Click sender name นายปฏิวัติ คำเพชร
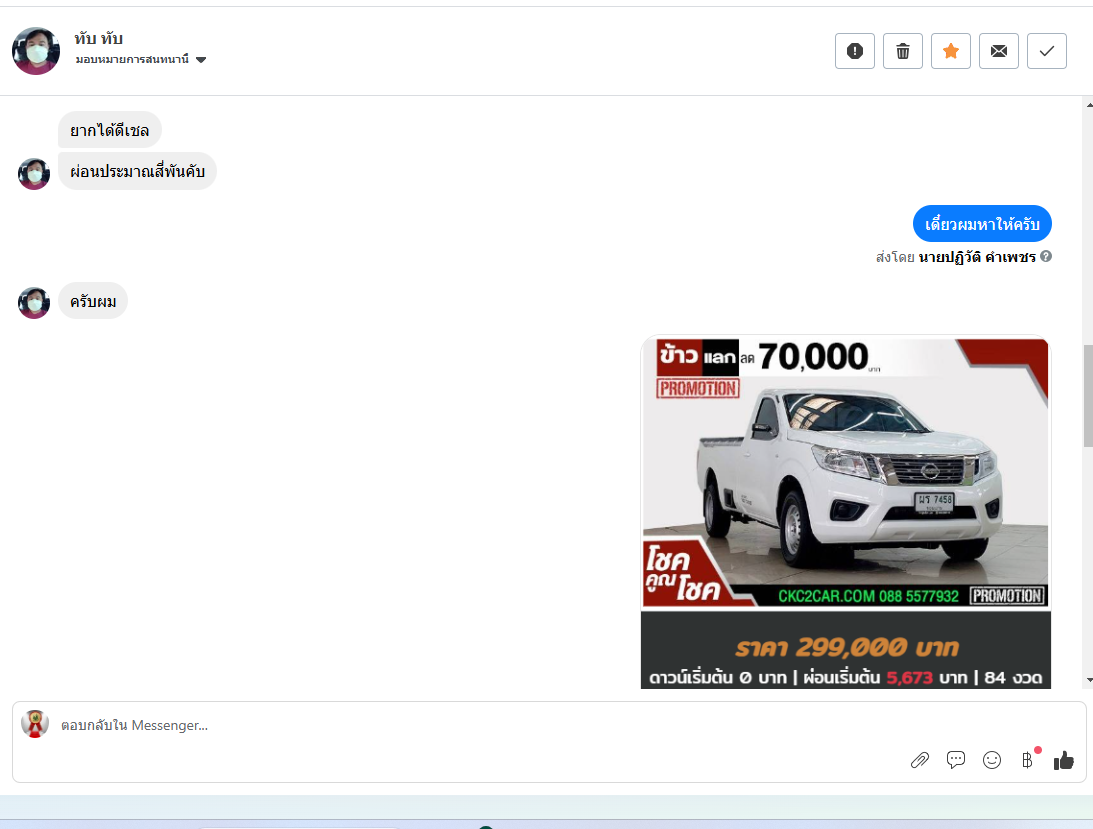1093x829 pixels. pyautogui.click(x=977, y=257)
